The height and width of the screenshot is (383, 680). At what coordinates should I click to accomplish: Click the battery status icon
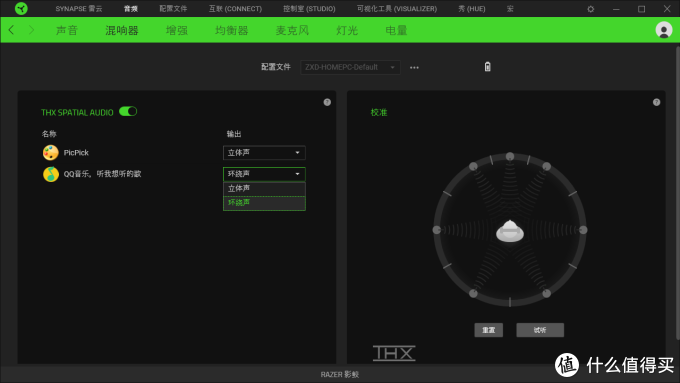487,67
